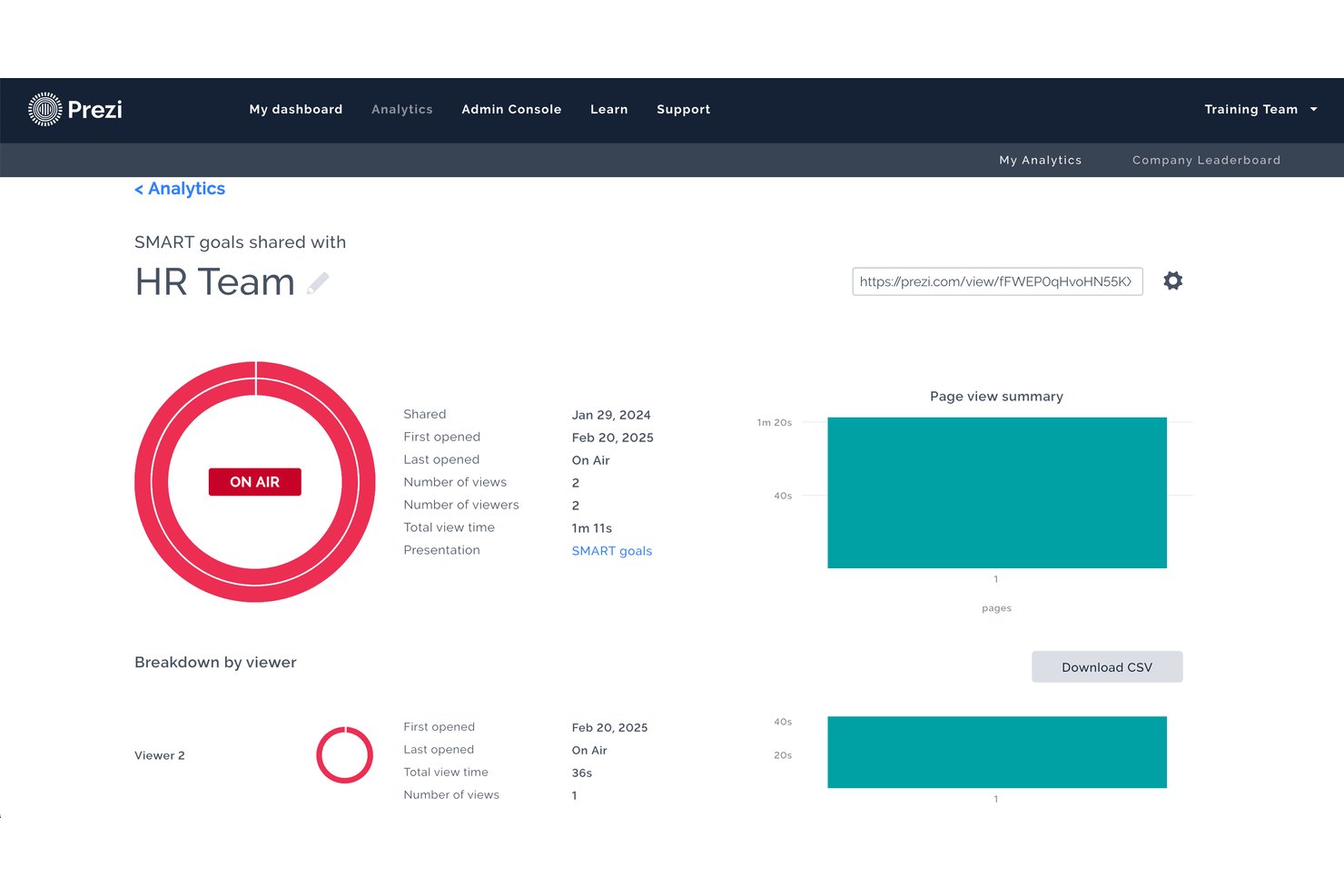Switch to the Company Leaderboard tab

point(1206,160)
